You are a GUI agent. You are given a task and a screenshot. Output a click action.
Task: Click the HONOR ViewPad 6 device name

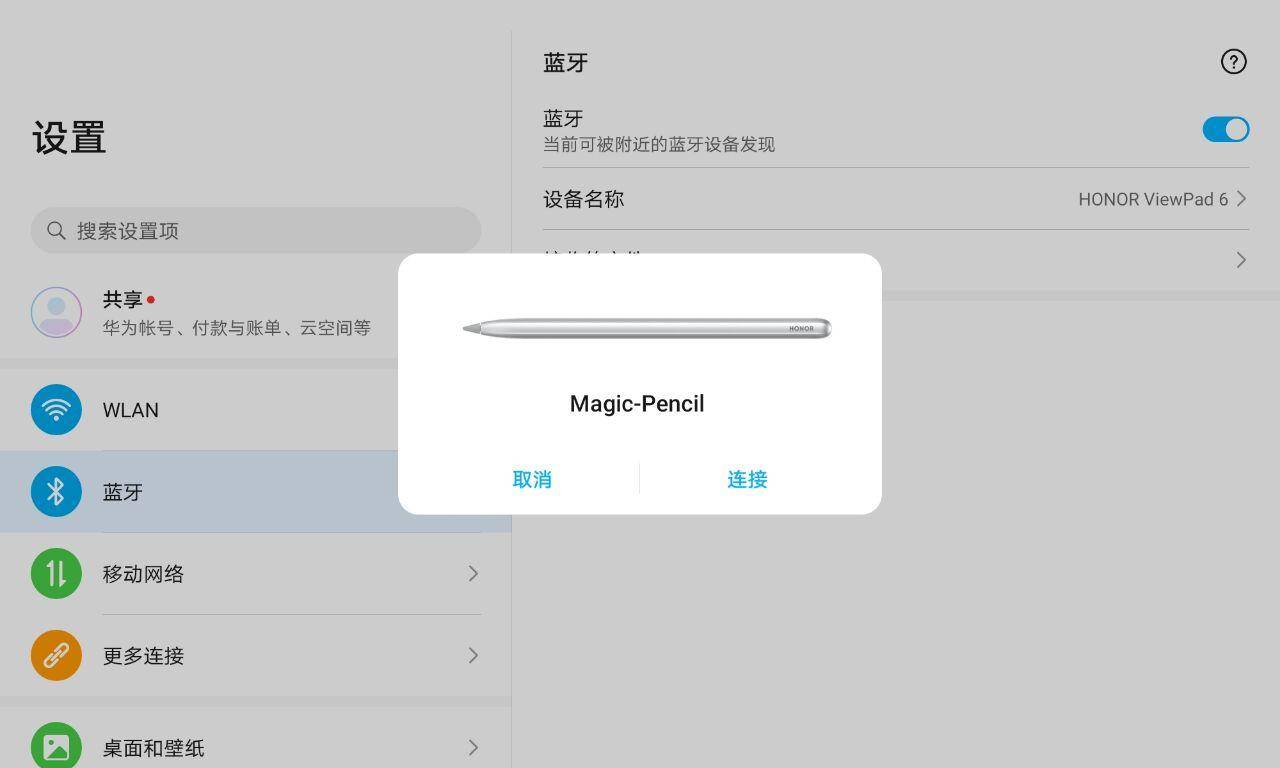(x=1153, y=199)
